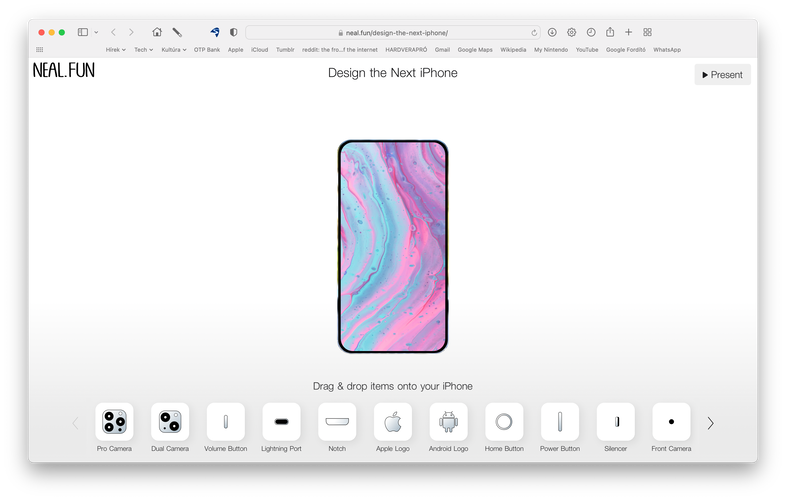Expand the Hírek bookmarks folder
Screen dimensions: 786x500
pyautogui.click(x=115, y=50)
